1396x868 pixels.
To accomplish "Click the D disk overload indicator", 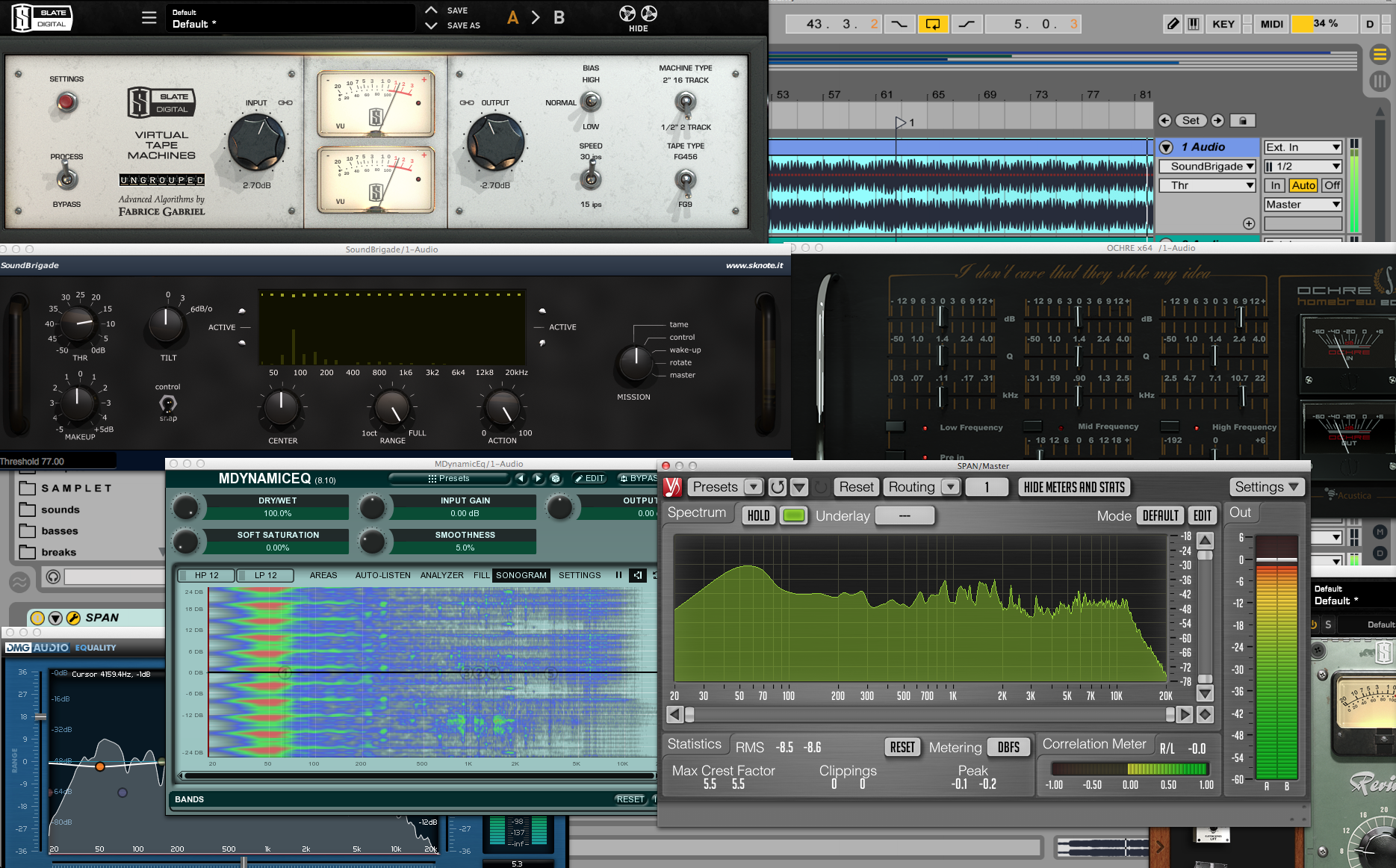I will (1370, 24).
